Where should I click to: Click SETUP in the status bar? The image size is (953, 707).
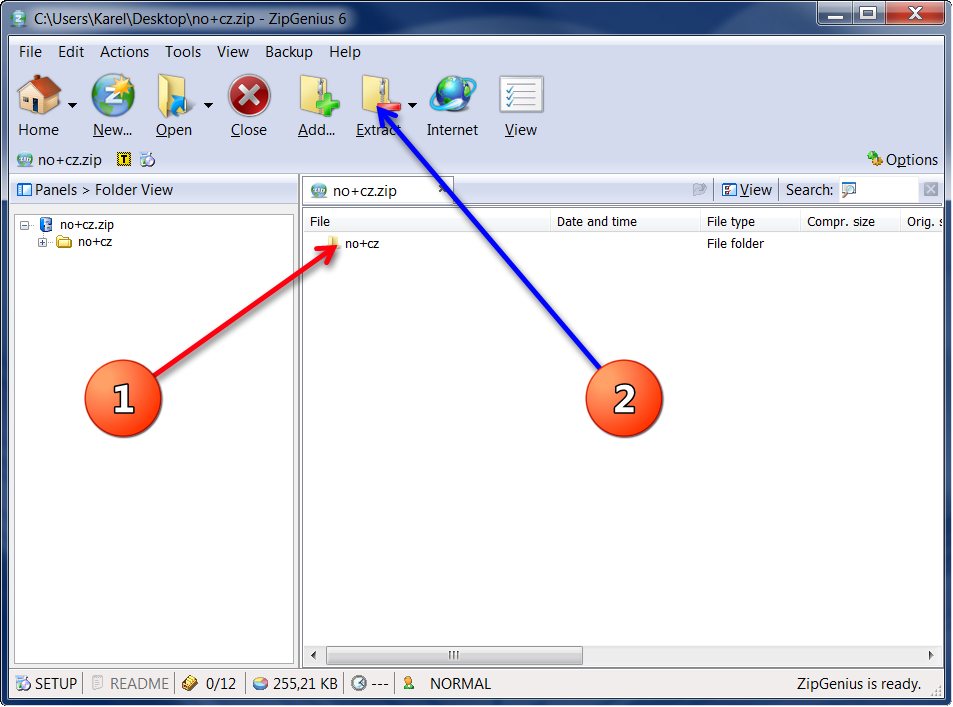click(47, 684)
